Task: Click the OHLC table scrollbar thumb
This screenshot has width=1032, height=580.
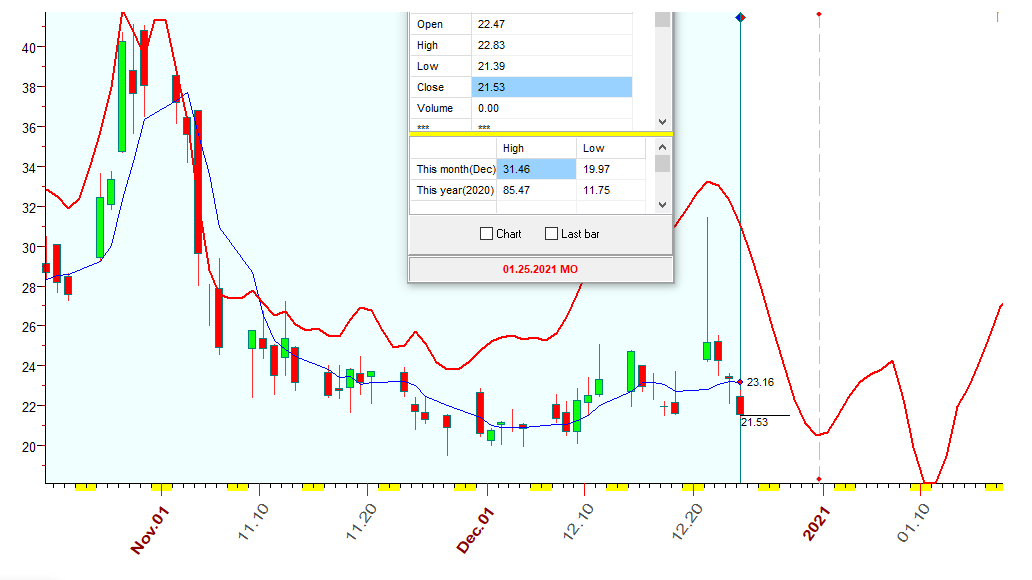Action: [662, 19]
